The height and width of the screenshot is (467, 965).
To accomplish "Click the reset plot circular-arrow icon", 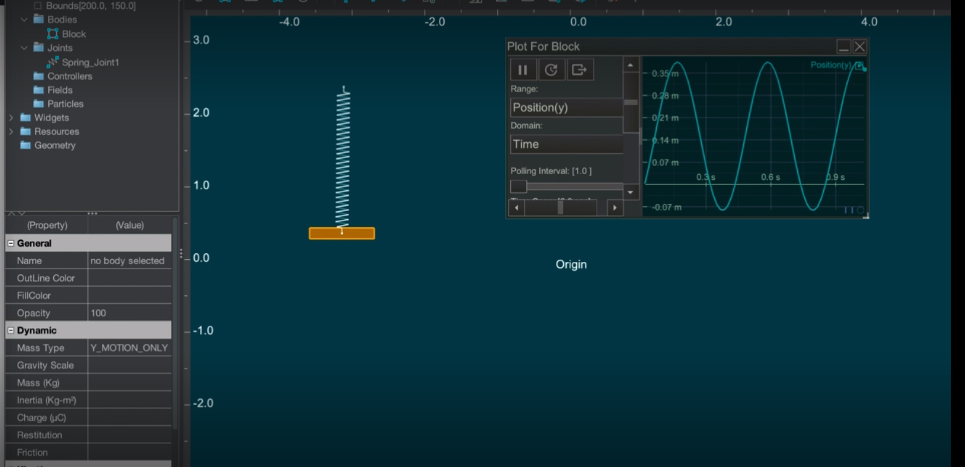I will coord(551,70).
